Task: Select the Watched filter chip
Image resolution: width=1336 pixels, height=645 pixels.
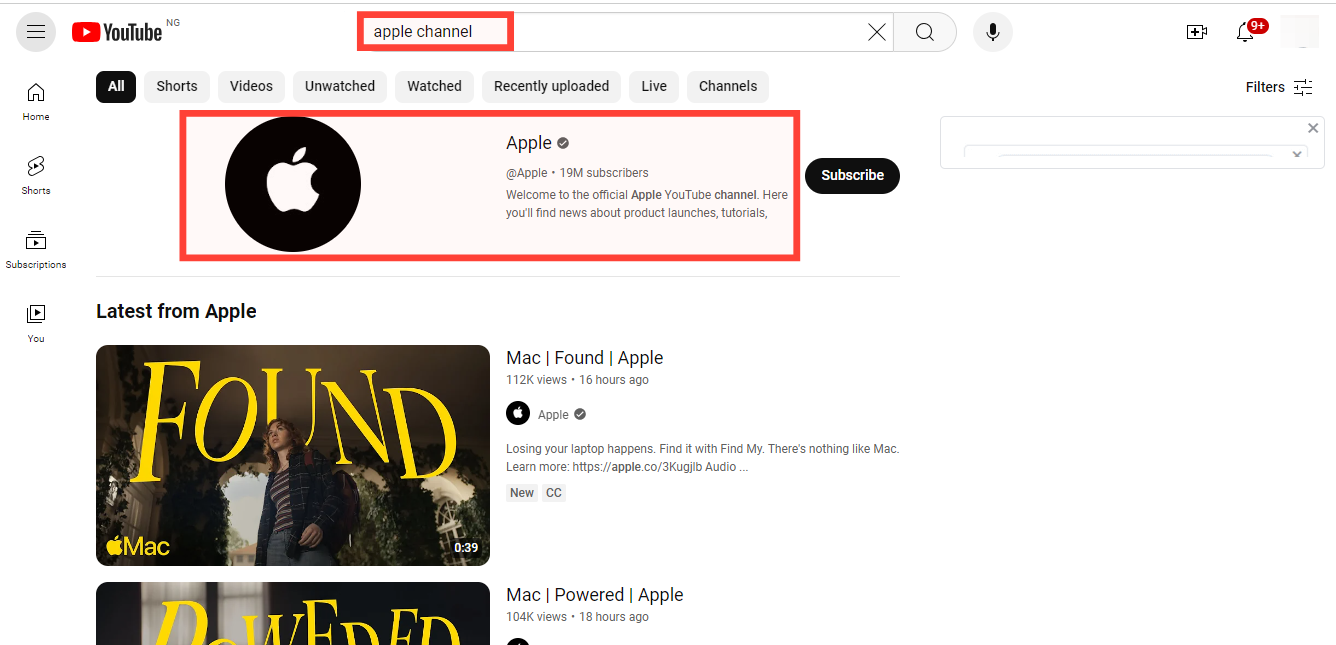Action: [434, 86]
